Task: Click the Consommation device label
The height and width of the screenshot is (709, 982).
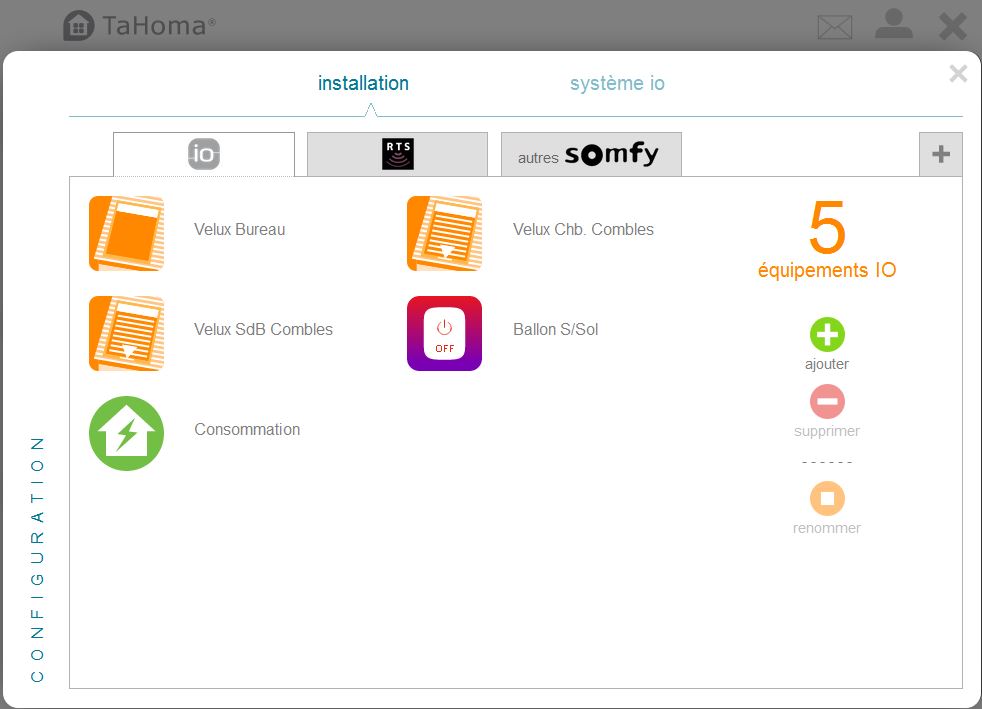Action: tap(247, 429)
